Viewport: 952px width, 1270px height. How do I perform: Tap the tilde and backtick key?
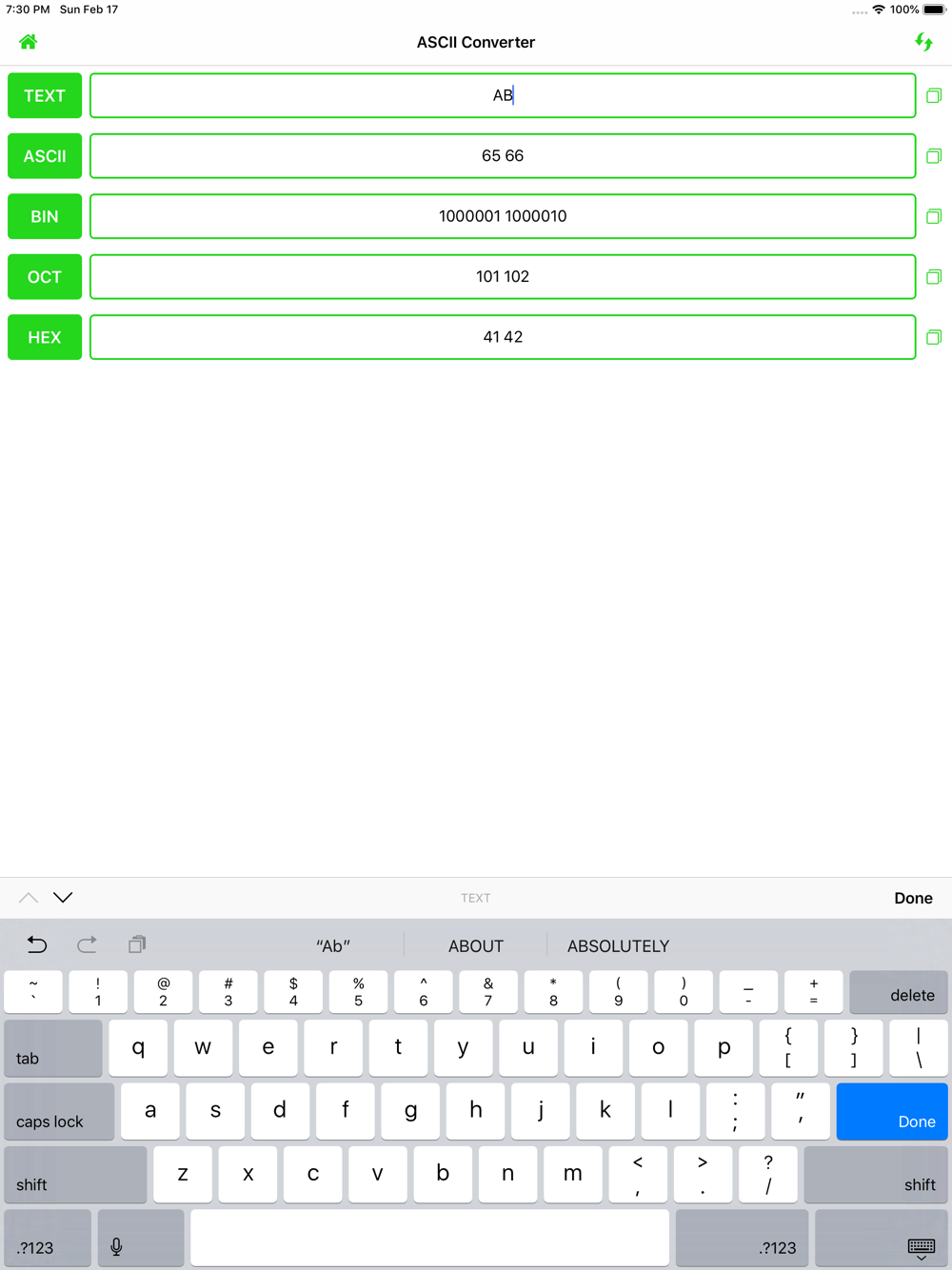point(33,992)
